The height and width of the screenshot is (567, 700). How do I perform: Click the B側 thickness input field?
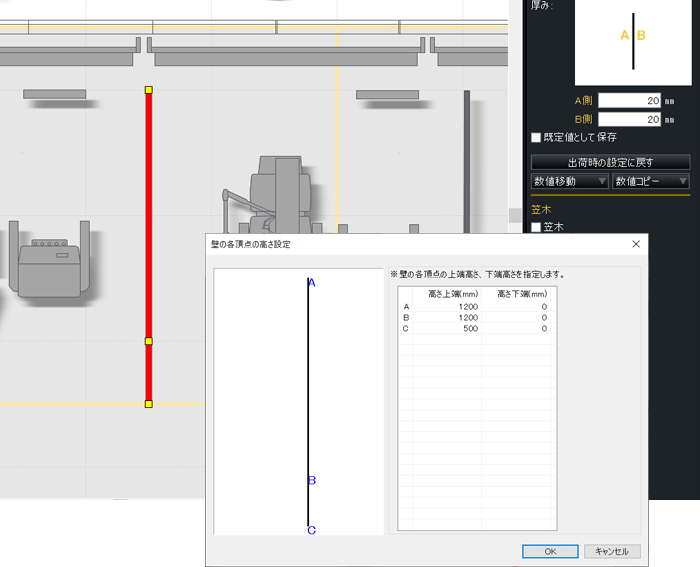click(x=630, y=119)
